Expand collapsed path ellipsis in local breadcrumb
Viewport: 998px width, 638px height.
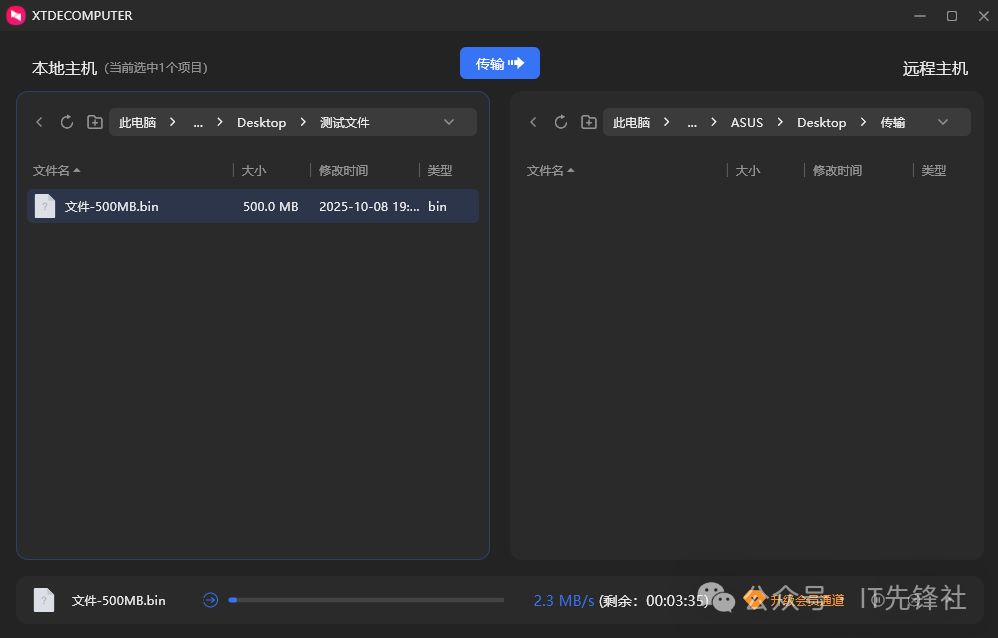[x=198, y=122]
